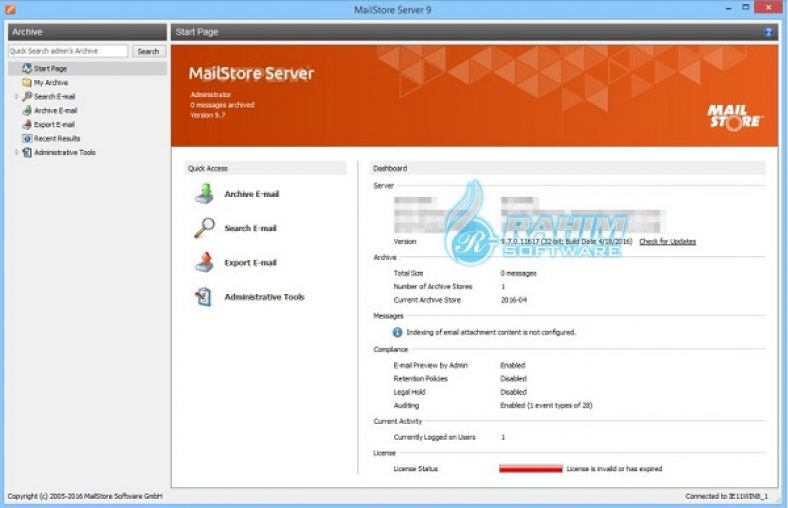
Task: Open help with the blue question mark icon
Action: [x=768, y=32]
